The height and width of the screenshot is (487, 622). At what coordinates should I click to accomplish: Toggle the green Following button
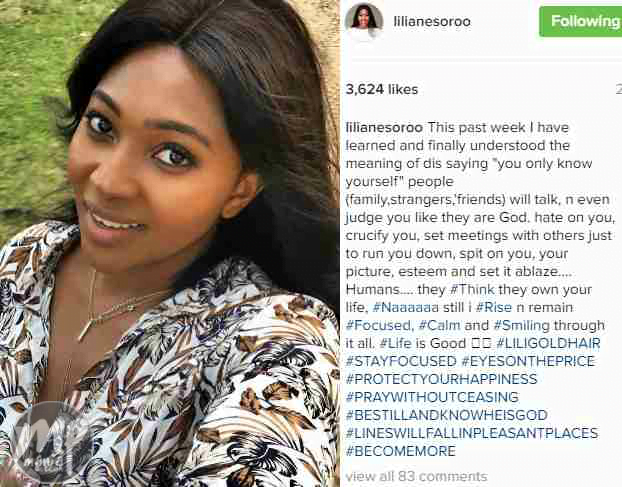581,21
